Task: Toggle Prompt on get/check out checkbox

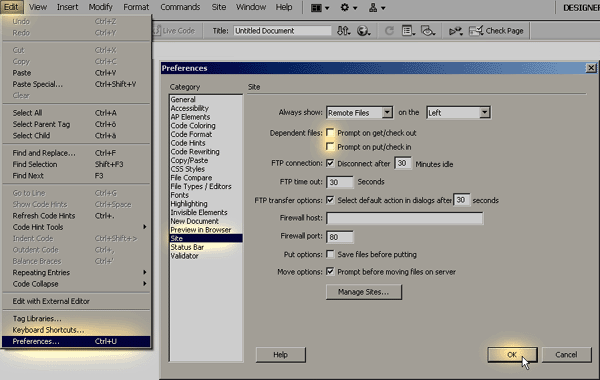Action: [x=330, y=133]
